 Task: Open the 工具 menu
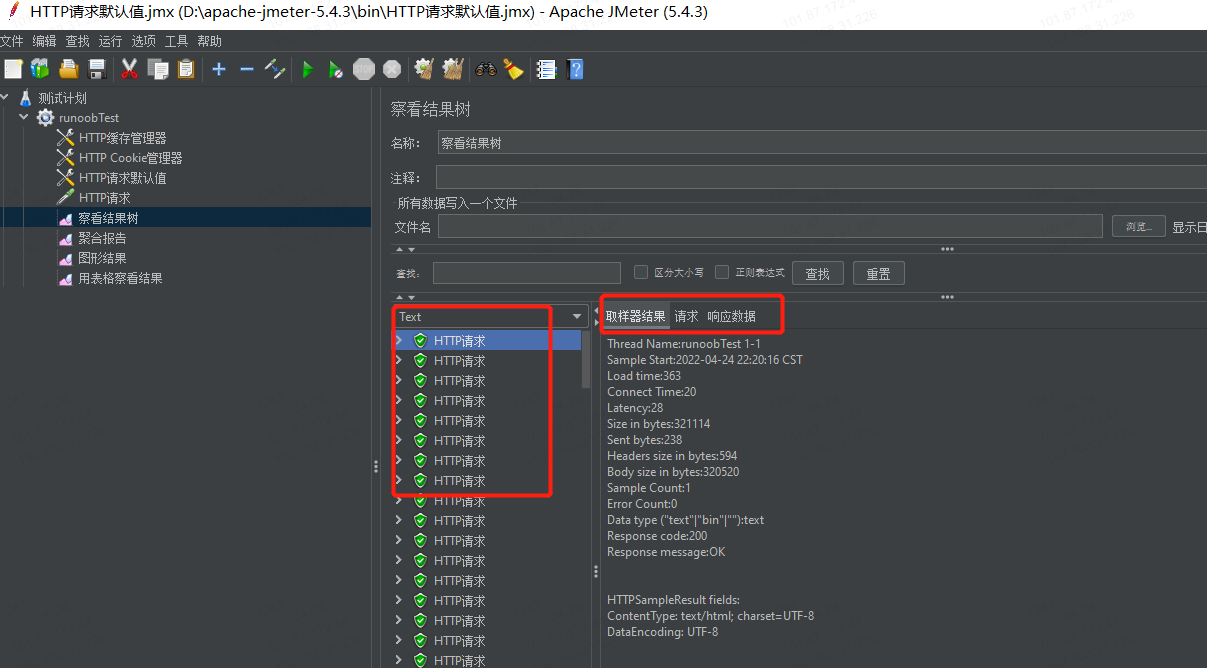click(x=176, y=41)
